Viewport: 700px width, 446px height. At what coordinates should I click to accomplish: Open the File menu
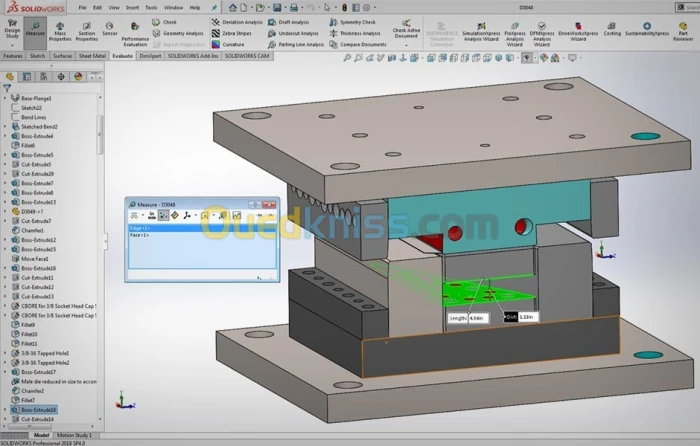coord(83,8)
